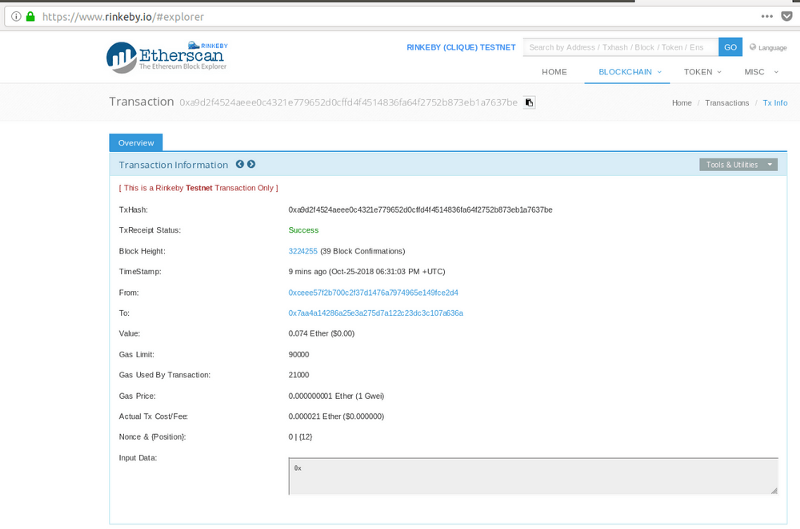Click the '39 Block Confirmations' text

(363, 251)
